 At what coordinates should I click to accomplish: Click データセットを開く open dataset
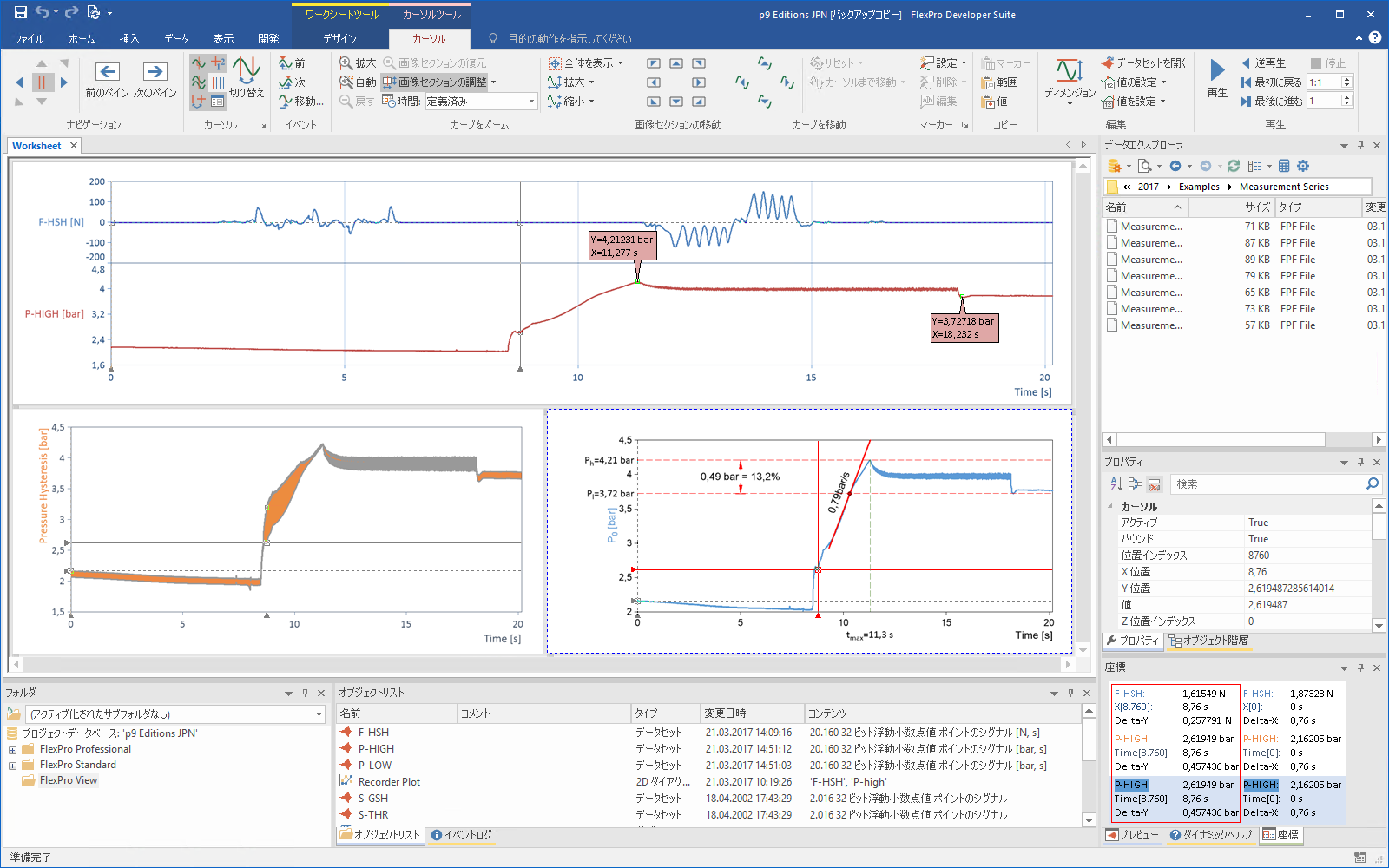(x=1143, y=63)
